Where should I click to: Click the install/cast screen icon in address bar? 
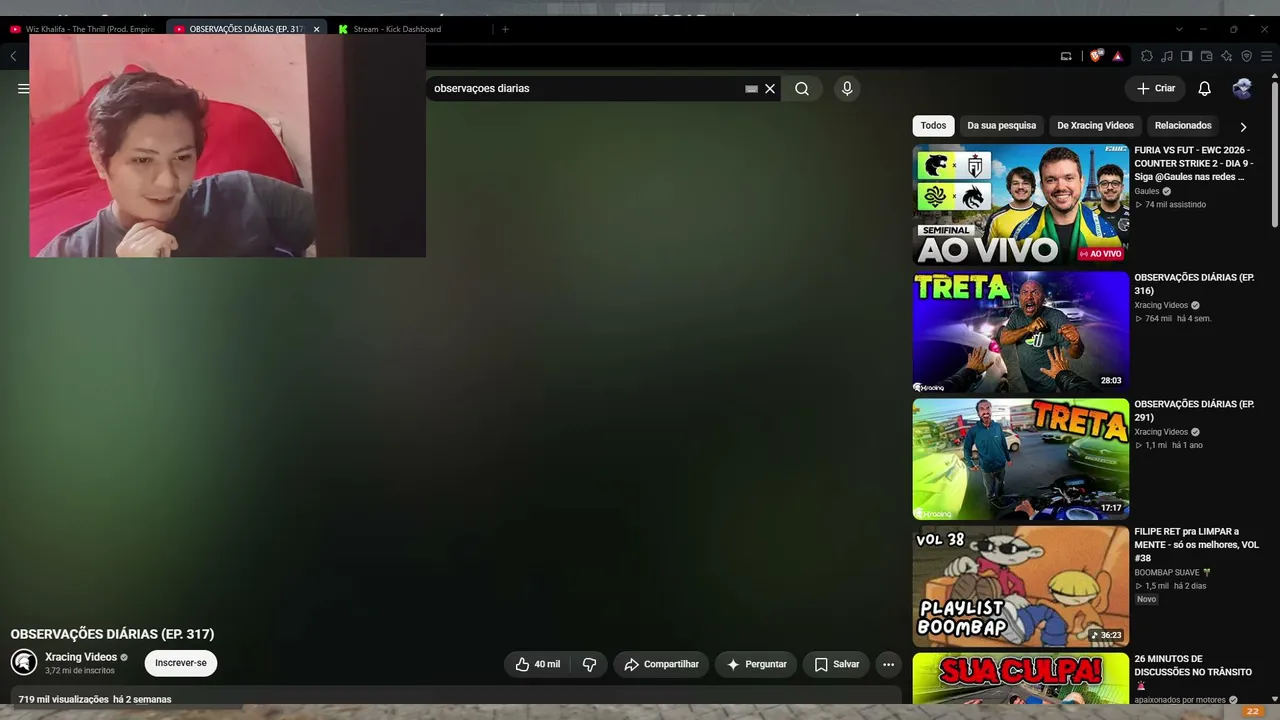(x=1066, y=56)
